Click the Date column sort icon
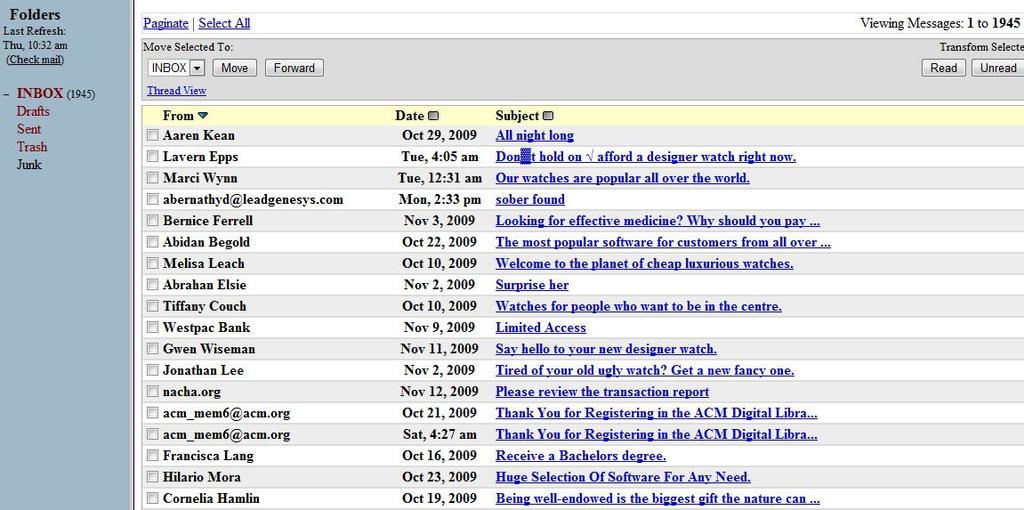The image size is (1024, 510). (434, 116)
